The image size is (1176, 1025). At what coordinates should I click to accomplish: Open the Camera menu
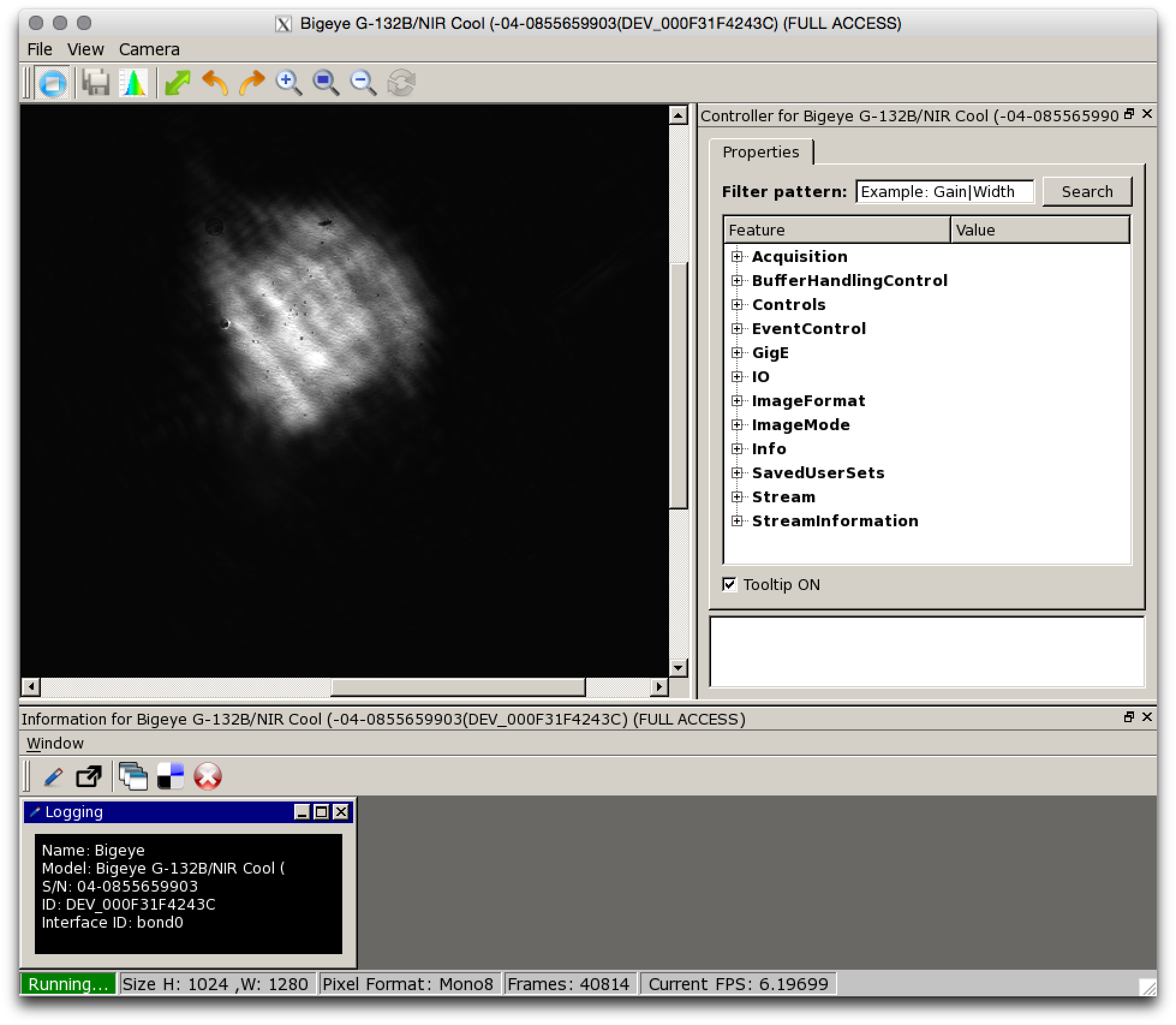[149, 49]
